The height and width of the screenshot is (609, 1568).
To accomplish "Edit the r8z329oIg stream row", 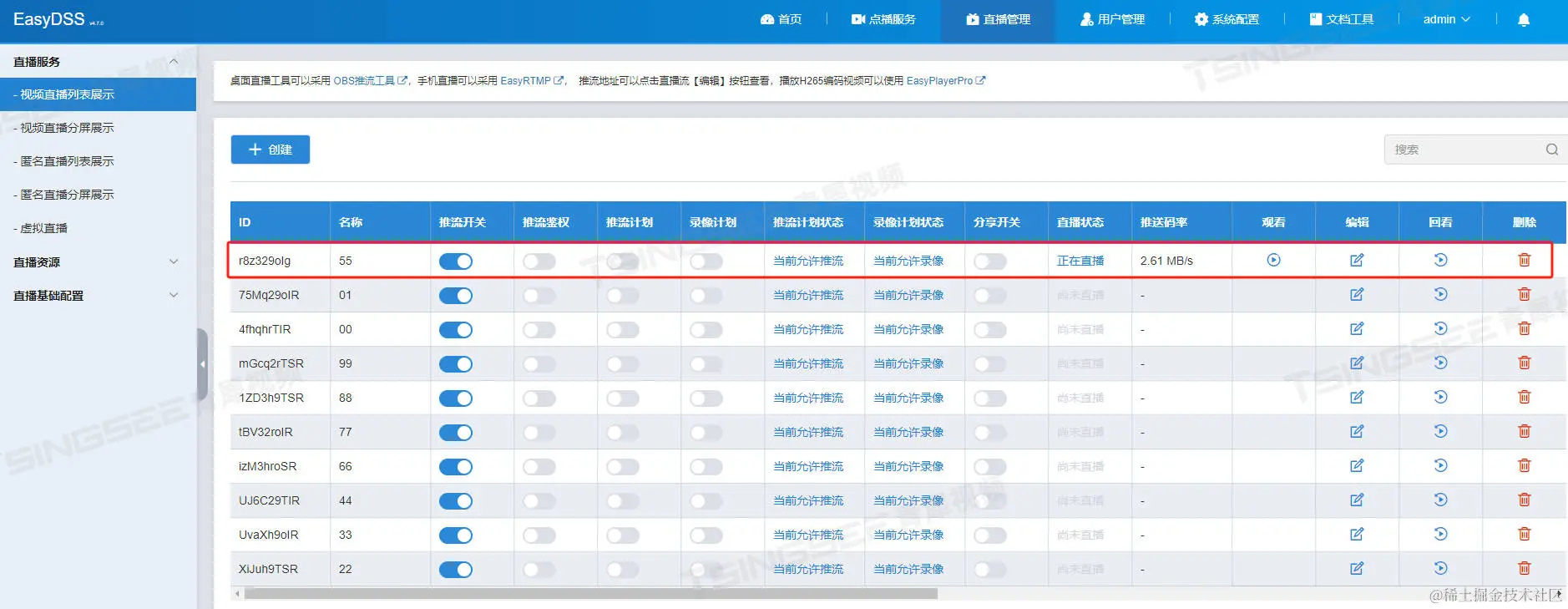I will pyautogui.click(x=1357, y=260).
